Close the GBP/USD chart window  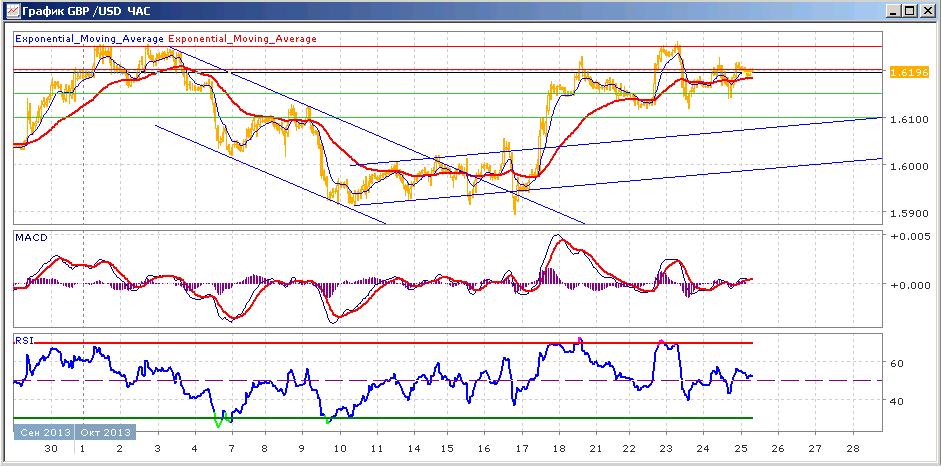pos(927,10)
